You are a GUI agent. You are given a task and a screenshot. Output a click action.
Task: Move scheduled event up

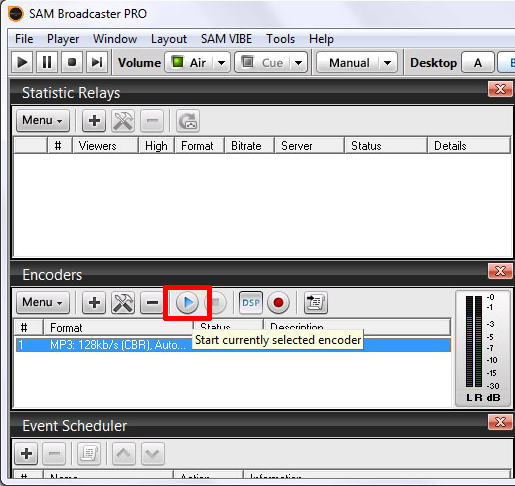coord(124,453)
